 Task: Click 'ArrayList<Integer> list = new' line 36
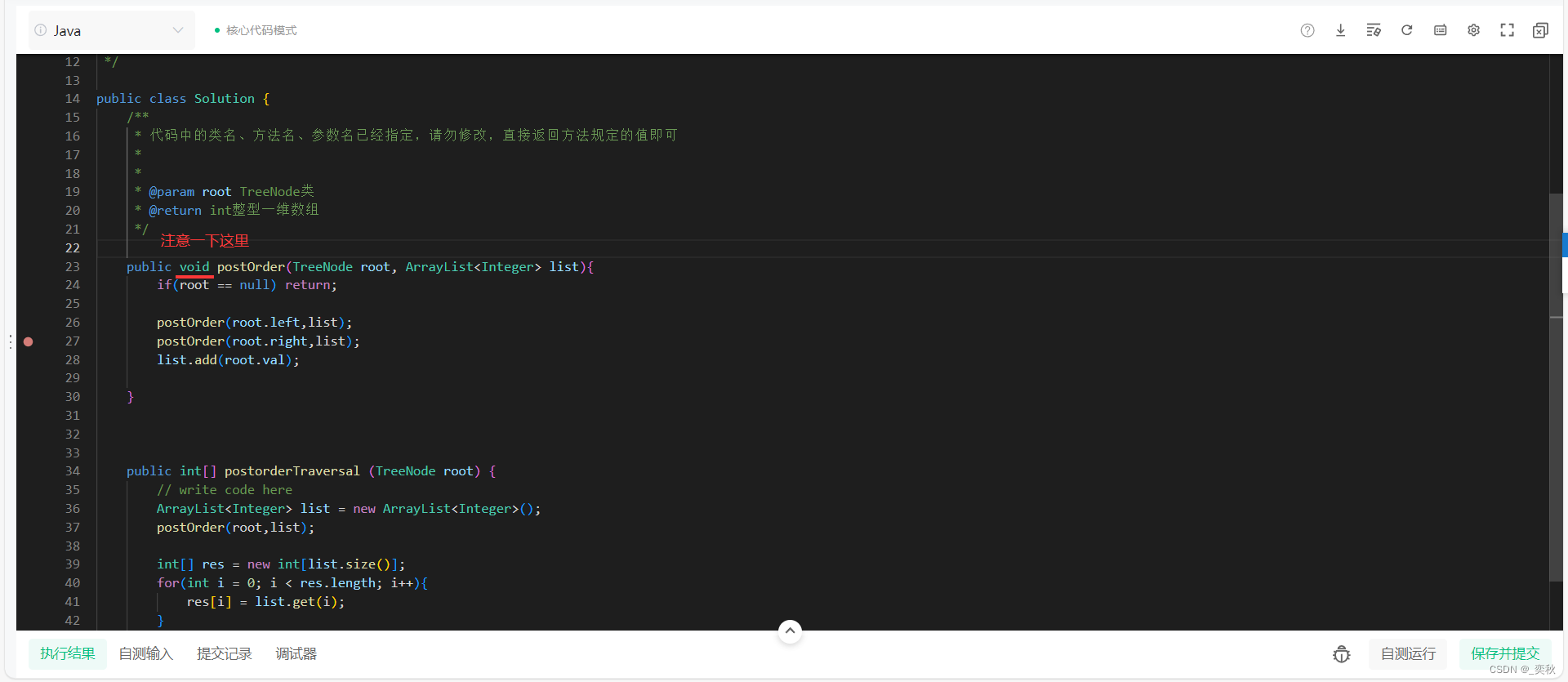point(349,509)
